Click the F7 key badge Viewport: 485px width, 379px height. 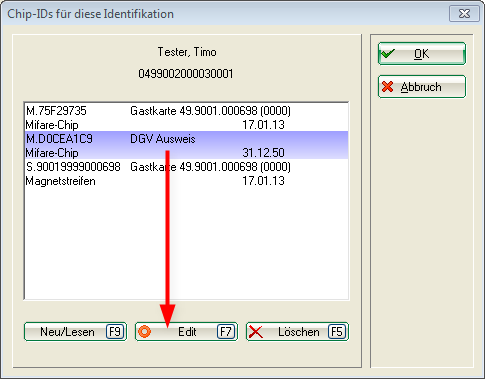[x=226, y=332]
